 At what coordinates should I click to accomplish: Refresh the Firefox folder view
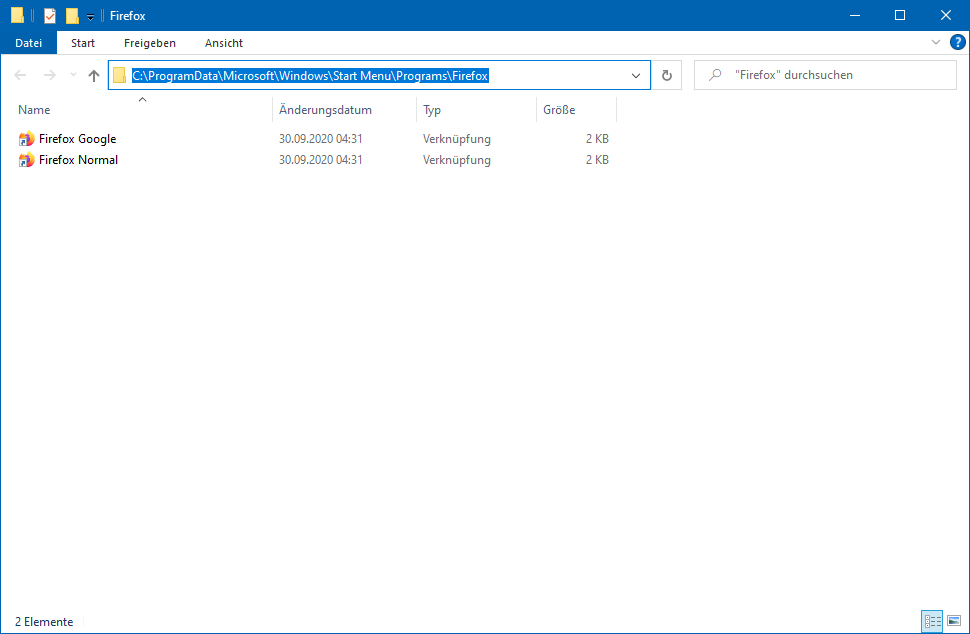click(x=667, y=75)
